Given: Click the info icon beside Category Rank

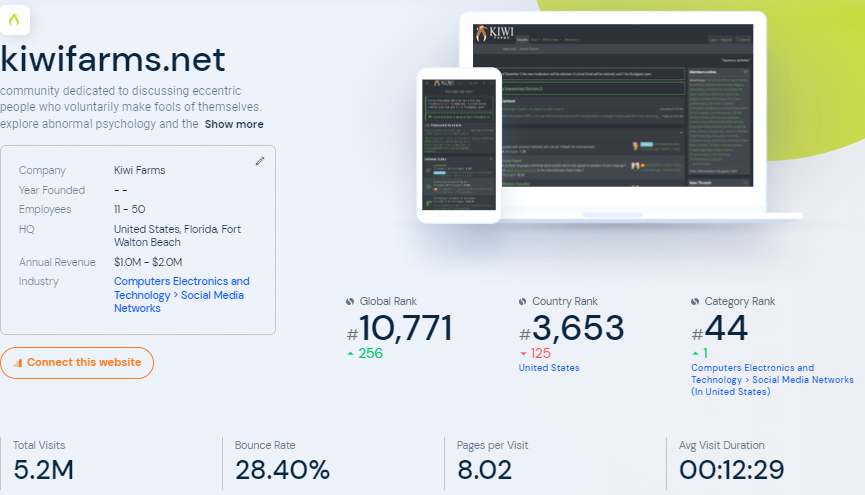Looking at the screenshot, I should tap(695, 301).
